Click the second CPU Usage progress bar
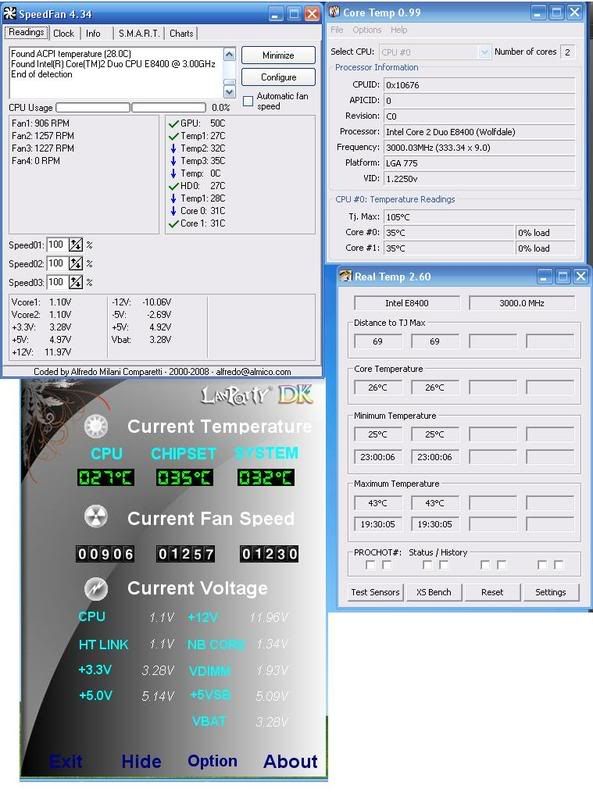 coord(169,108)
